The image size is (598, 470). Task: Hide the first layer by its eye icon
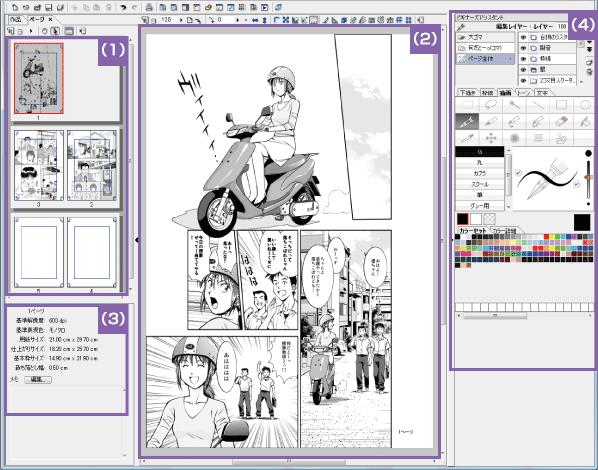(523, 37)
